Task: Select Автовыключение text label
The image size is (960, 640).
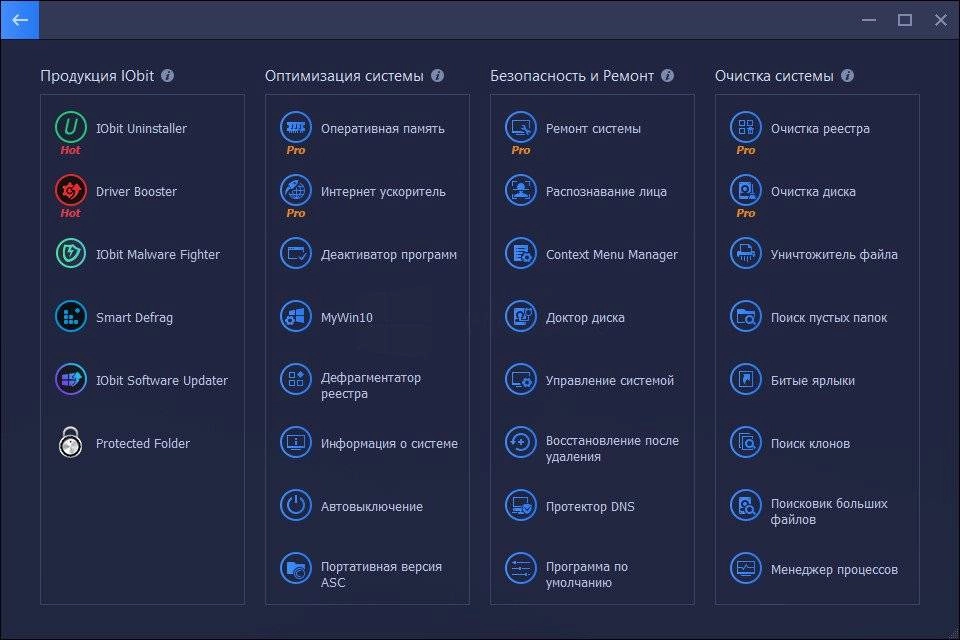Action: point(372,506)
